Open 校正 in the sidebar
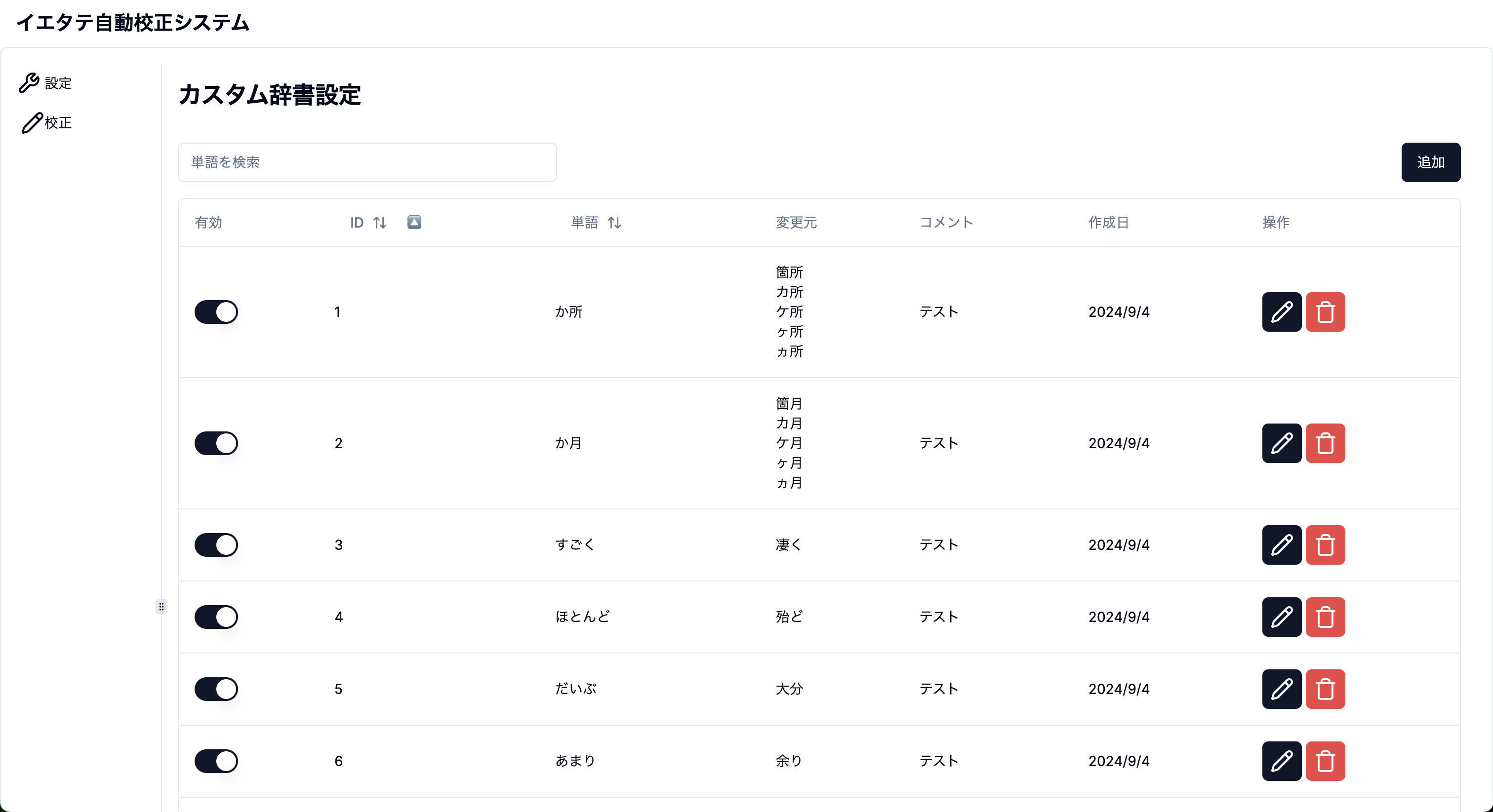The width and height of the screenshot is (1493, 812). pyautogui.click(x=46, y=123)
